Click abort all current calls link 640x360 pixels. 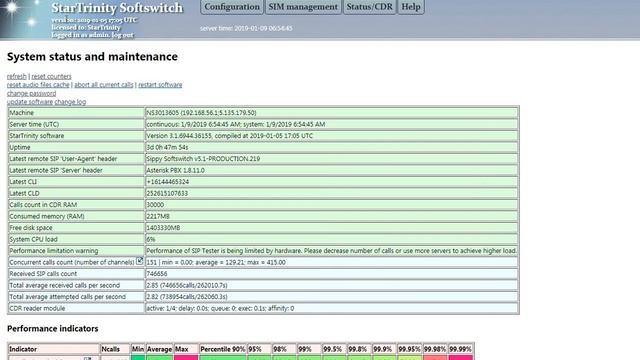(x=104, y=85)
